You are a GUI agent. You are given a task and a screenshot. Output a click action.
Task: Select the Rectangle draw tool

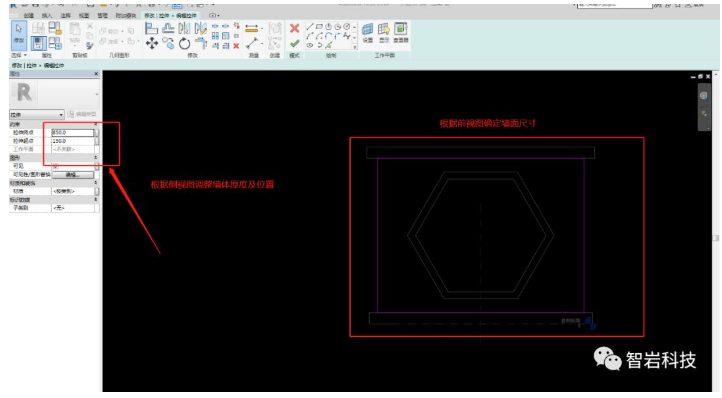coord(319,27)
